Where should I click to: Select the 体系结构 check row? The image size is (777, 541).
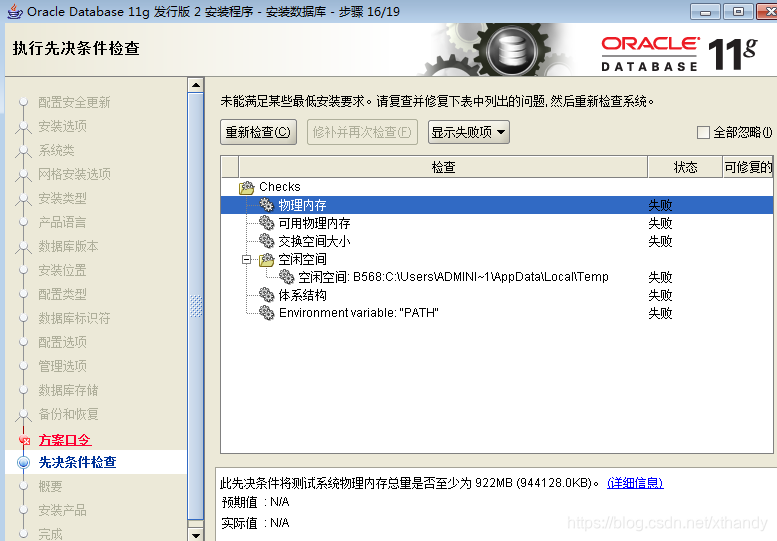[x=497, y=295]
